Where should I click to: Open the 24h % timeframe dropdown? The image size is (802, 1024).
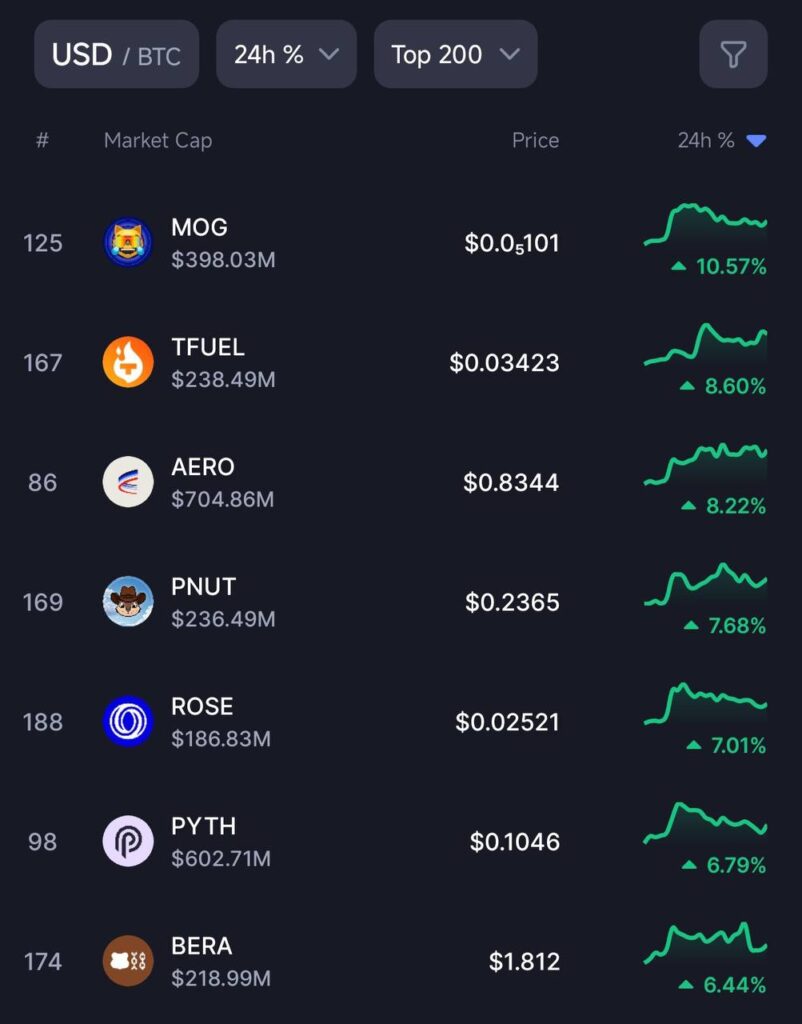click(286, 54)
